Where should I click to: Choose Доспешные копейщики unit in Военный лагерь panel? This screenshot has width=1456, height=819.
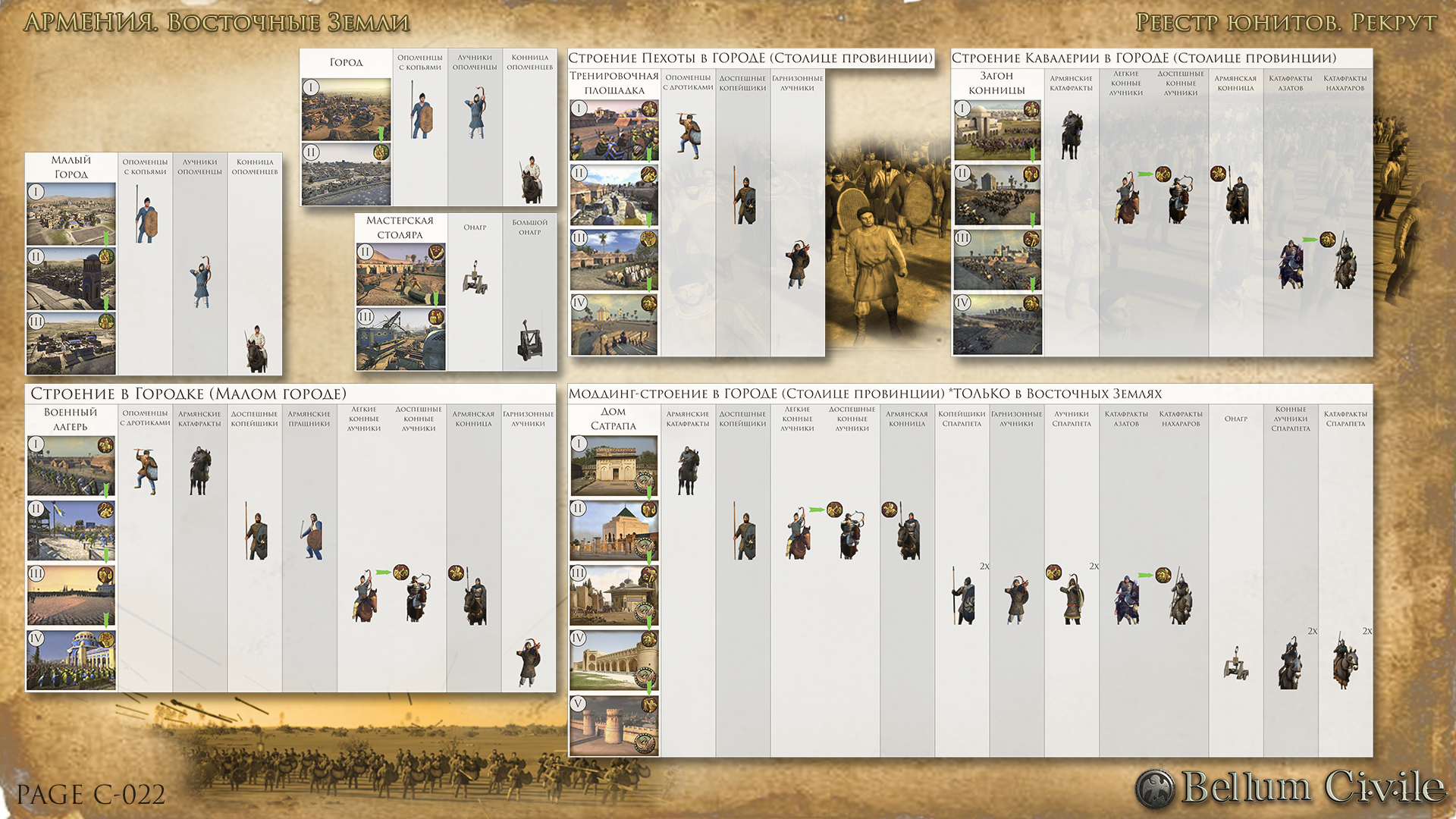(x=256, y=532)
